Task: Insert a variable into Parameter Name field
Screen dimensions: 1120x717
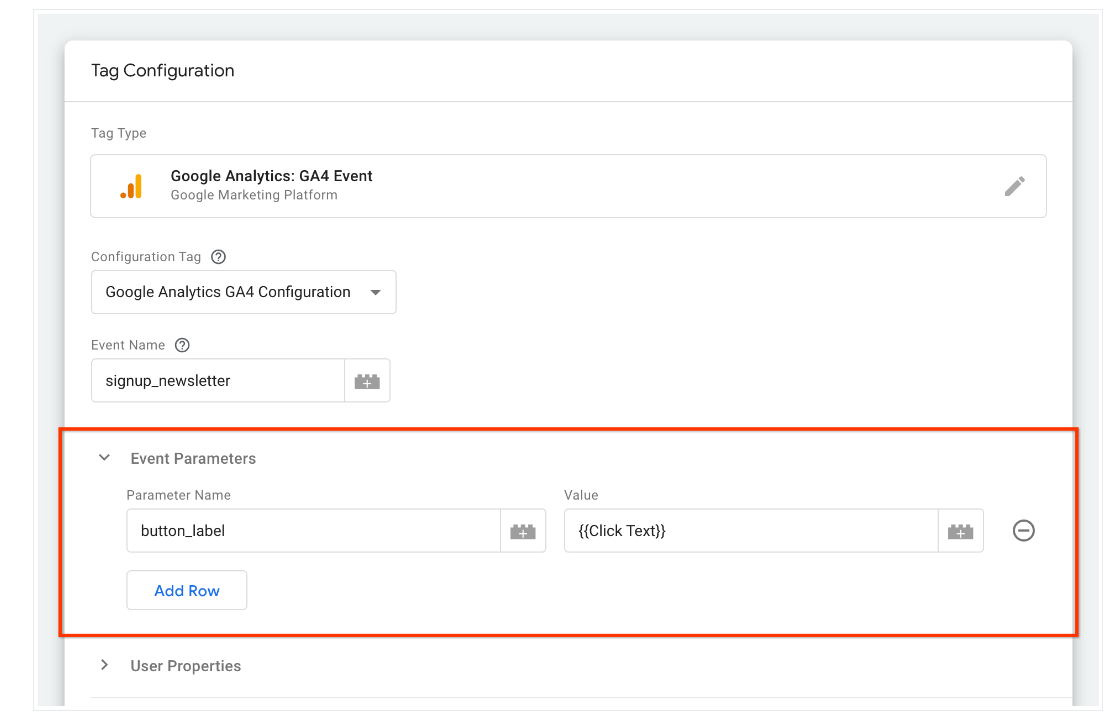Action: [523, 530]
